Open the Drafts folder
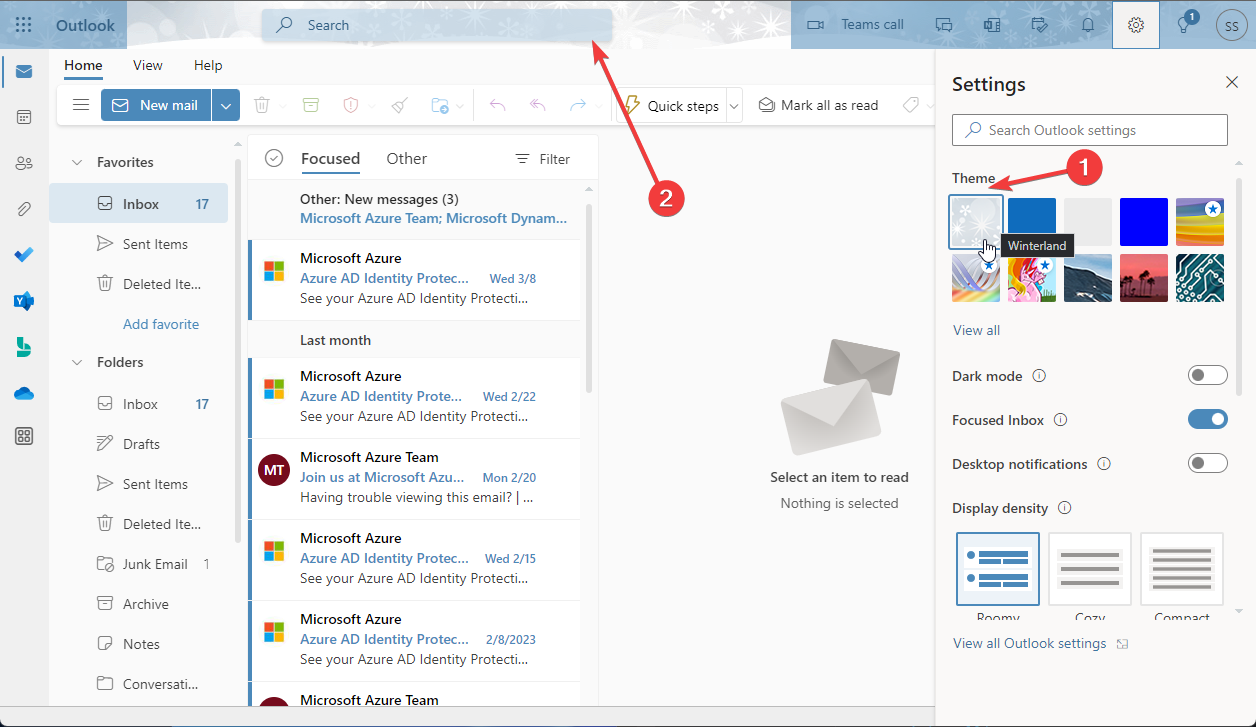Screen dimensions: 1256x727 (x=139, y=444)
